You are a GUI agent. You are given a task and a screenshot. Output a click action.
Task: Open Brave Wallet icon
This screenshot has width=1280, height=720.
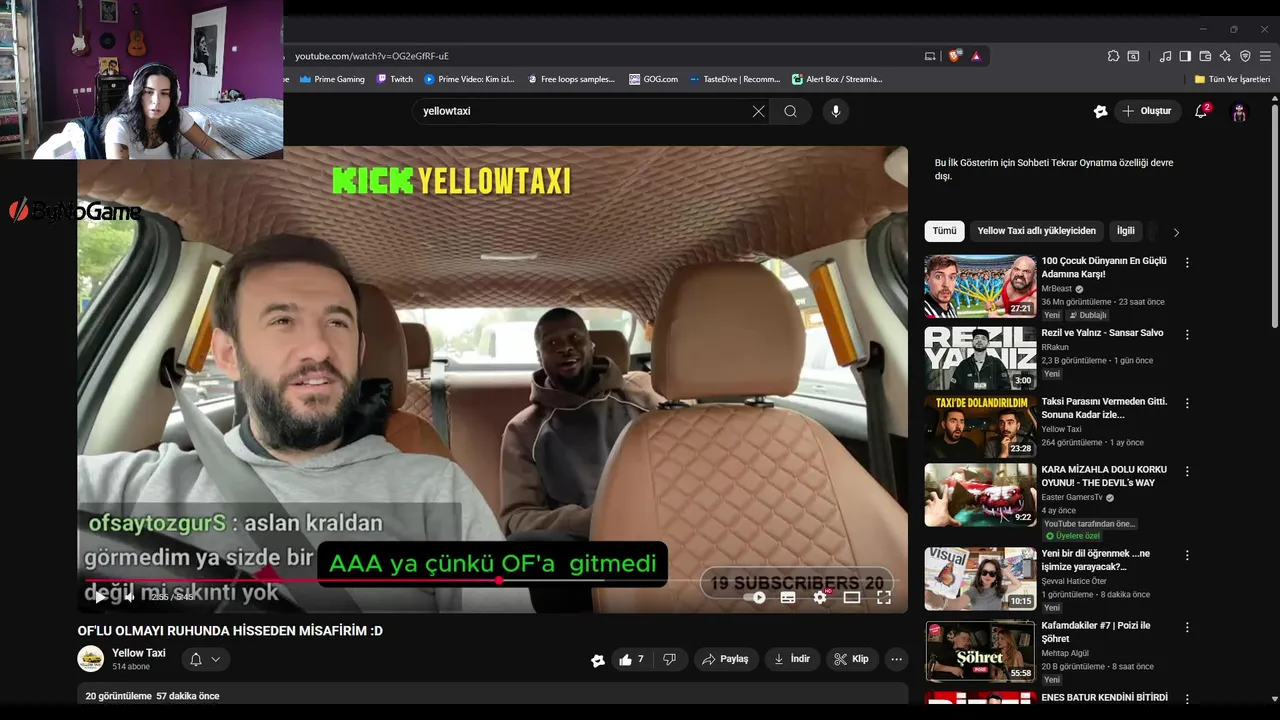tap(1205, 56)
